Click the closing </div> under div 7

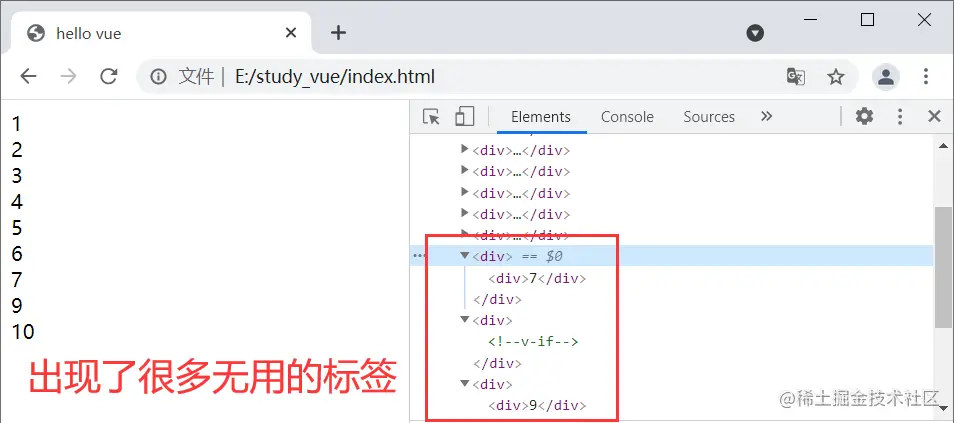[x=497, y=299]
